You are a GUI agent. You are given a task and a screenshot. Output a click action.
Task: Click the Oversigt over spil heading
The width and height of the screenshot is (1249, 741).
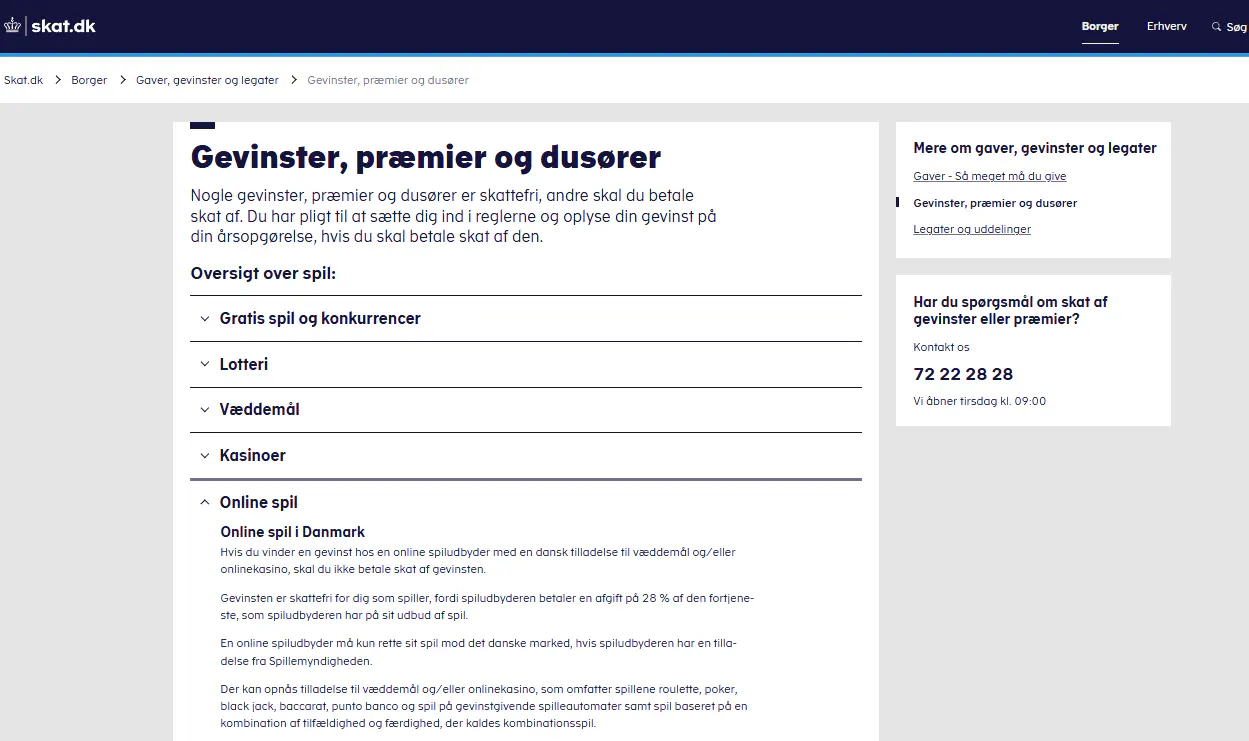pyautogui.click(x=263, y=273)
